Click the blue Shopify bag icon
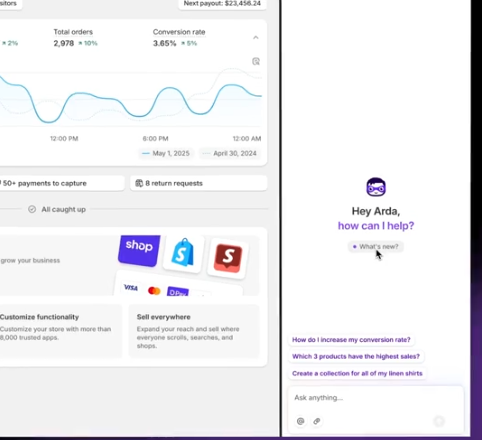This screenshot has width=482, height=440. (x=183, y=253)
